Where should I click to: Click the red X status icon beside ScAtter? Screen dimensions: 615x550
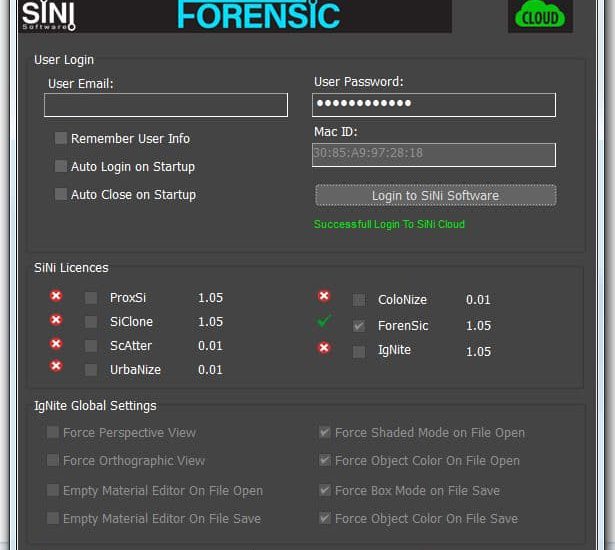click(x=56, y=344)
